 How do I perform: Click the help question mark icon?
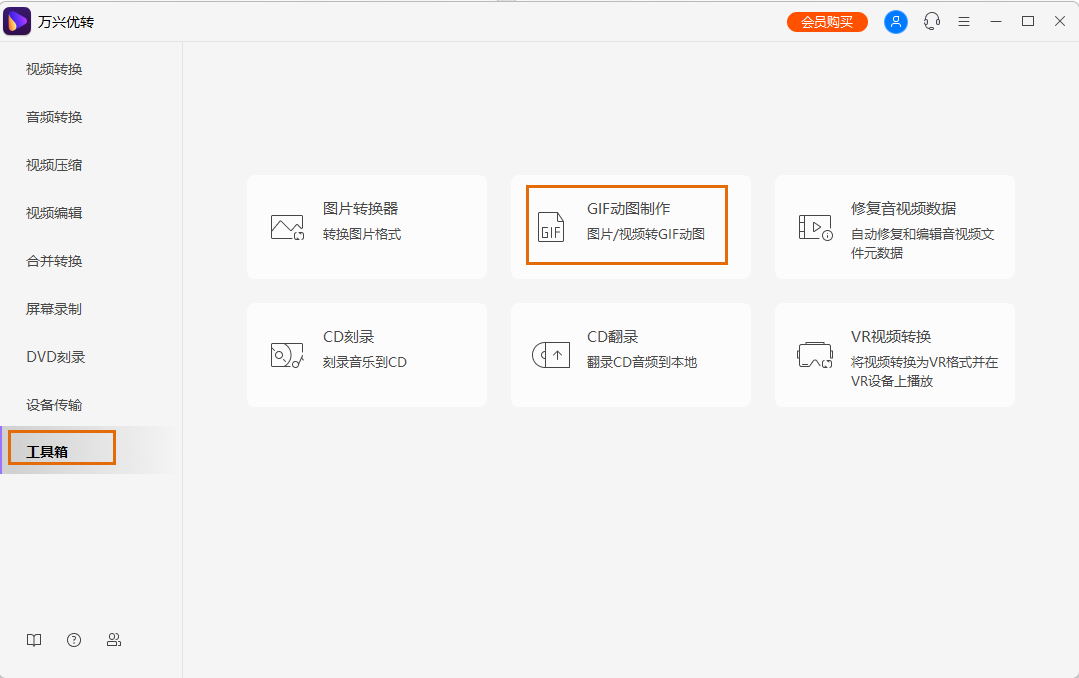(x=73, y=640)
